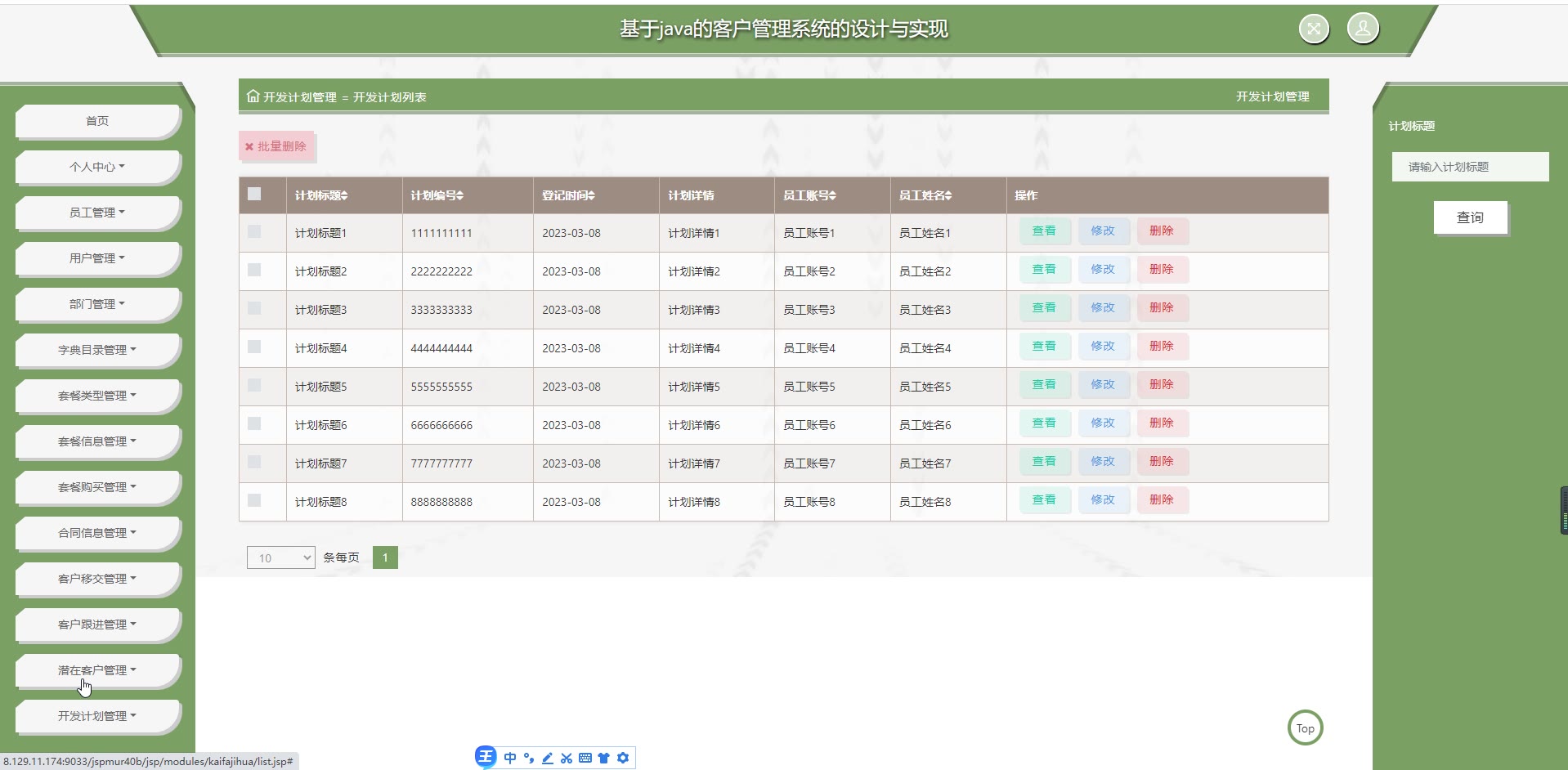Check the box for row 计划标题8

(254, 500)
